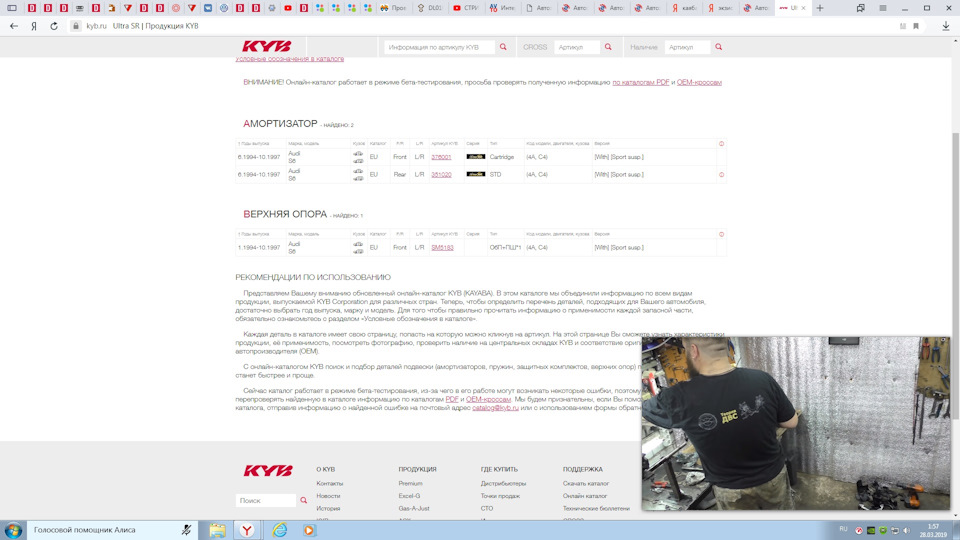This screenshot has width=960, height=540.
Task: Open footer link 'Скачать каталог'
Action: point(586,484)
